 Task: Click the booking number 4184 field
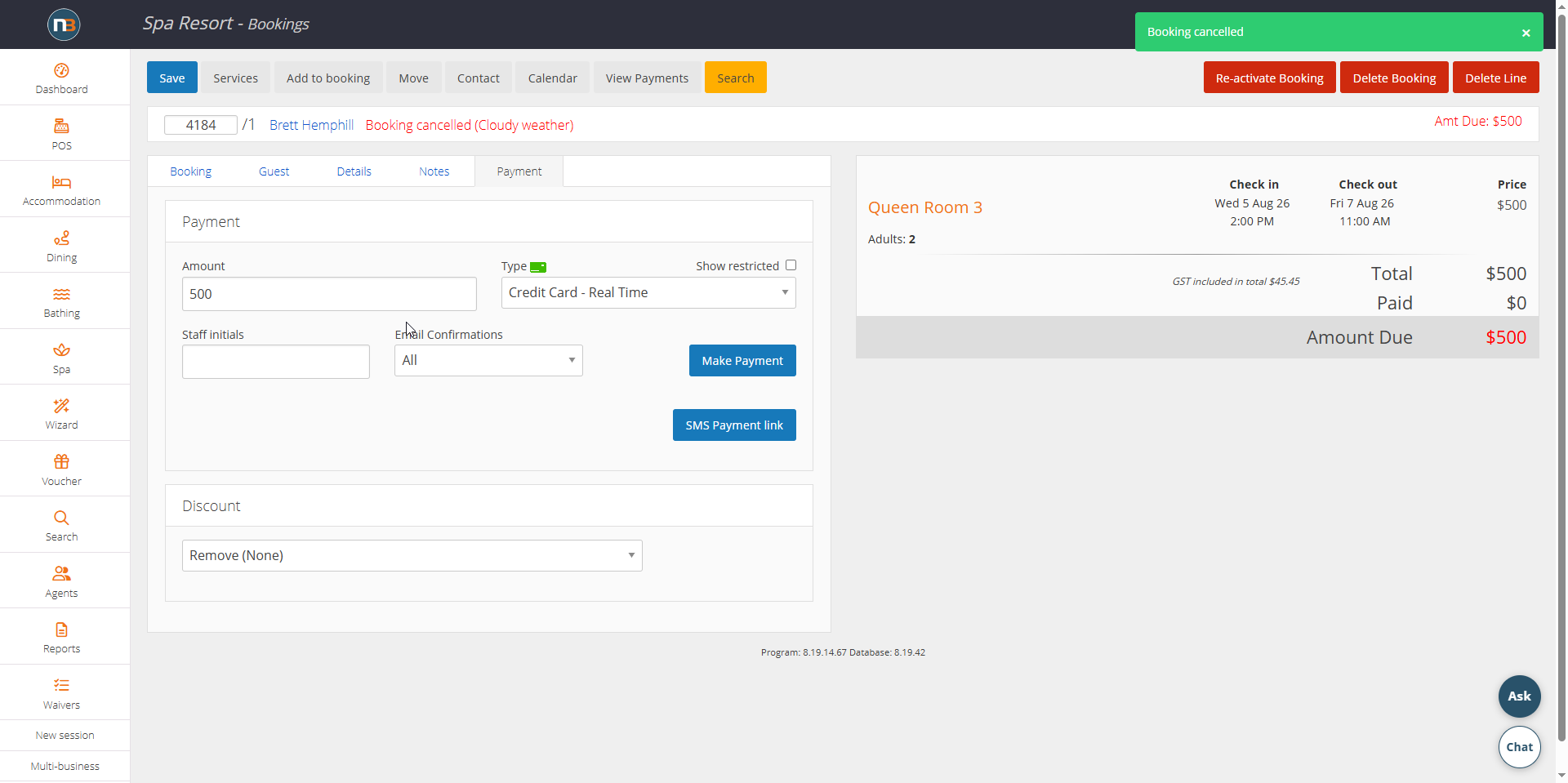[x=201, y=125]
